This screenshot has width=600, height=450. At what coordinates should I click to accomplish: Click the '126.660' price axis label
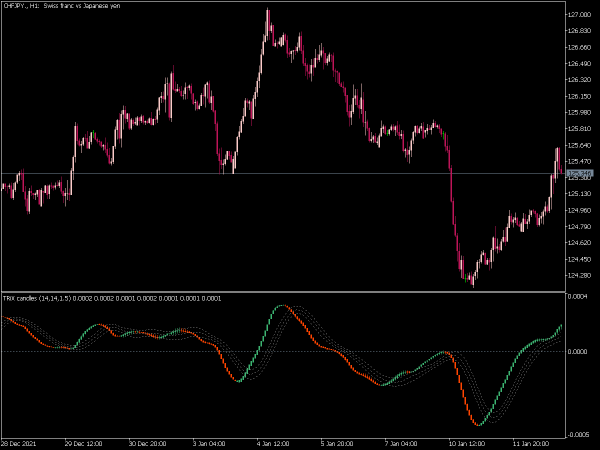(580, 47)
